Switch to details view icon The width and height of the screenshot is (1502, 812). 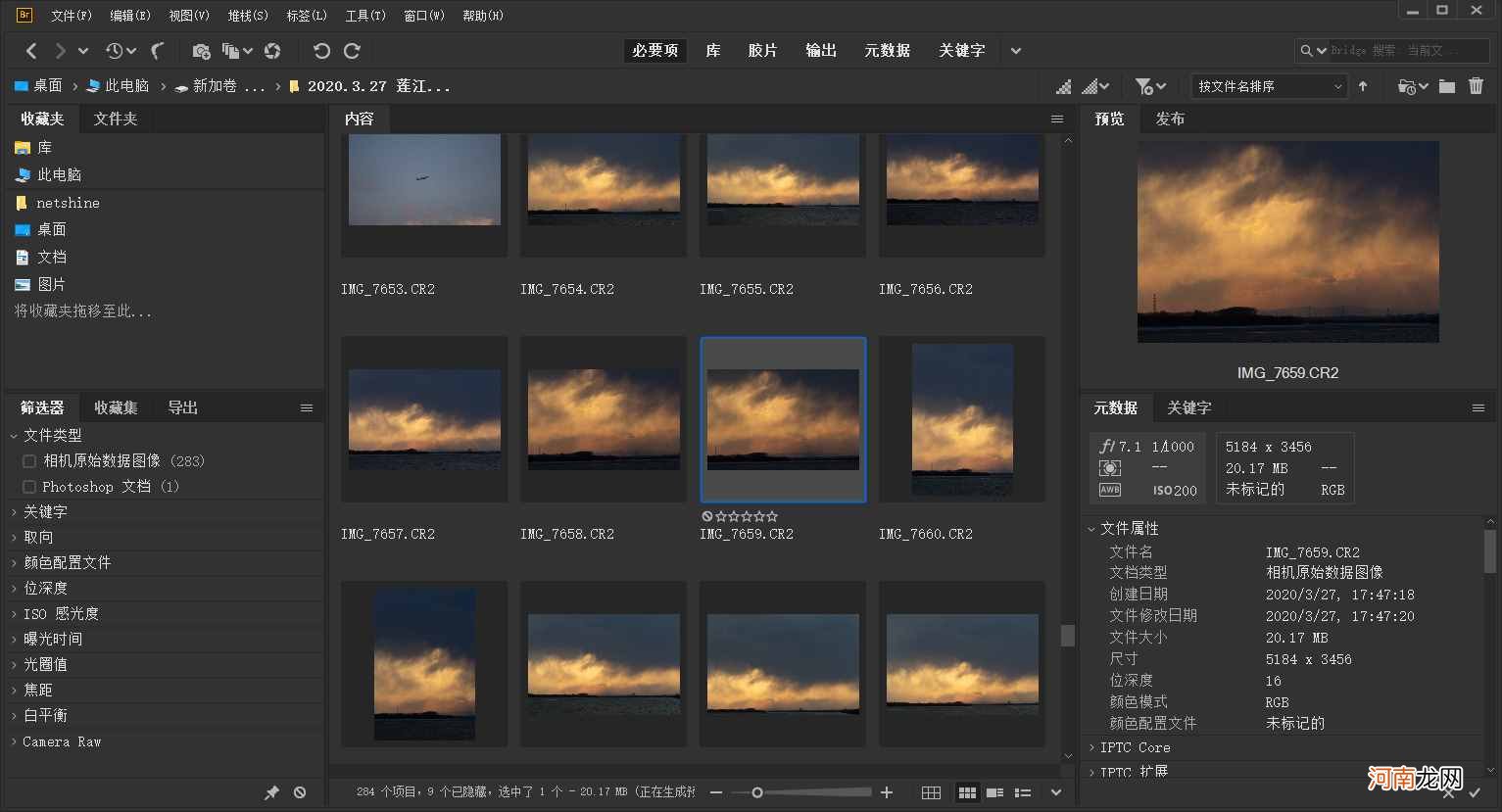pyautogui.click(x=994, y=792)
